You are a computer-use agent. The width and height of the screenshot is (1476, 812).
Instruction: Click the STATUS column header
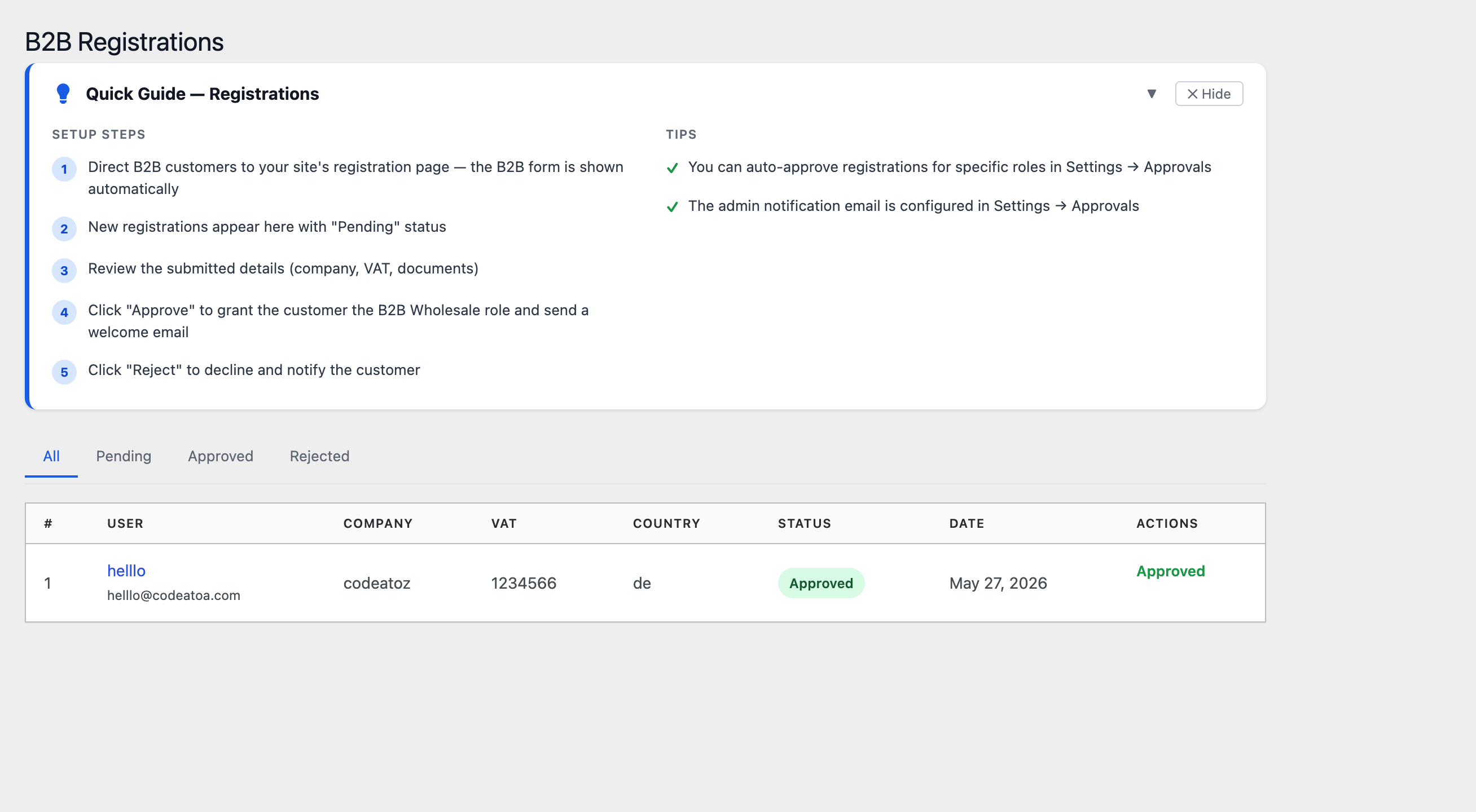[805, 523]
